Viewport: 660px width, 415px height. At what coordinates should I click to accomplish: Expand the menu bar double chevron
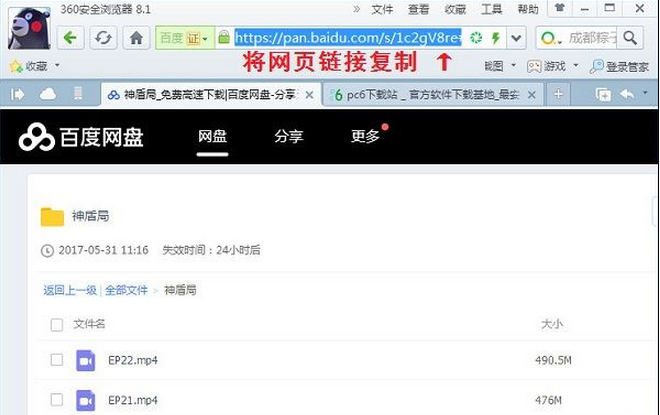357,9
